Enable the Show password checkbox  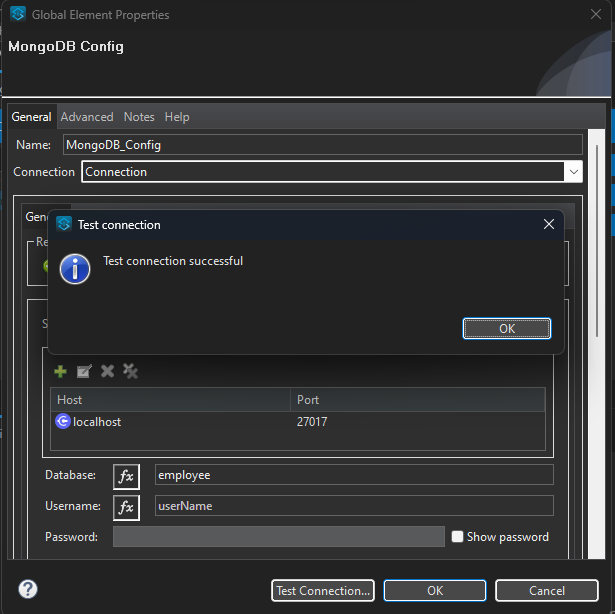457,537
